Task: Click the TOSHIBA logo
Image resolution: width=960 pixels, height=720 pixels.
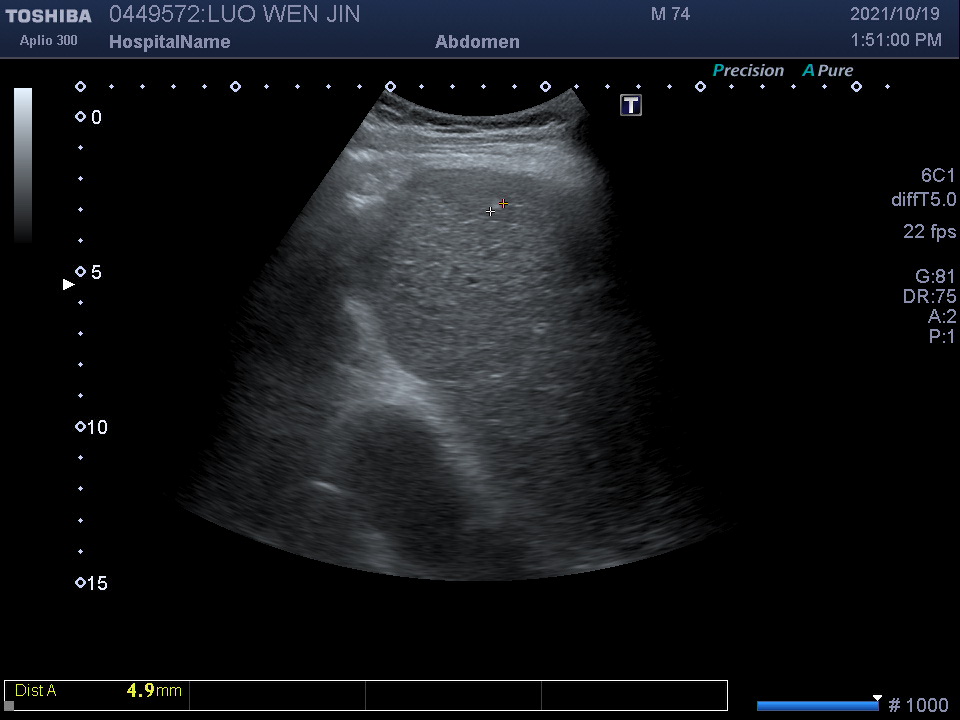Action: point(48,16)
